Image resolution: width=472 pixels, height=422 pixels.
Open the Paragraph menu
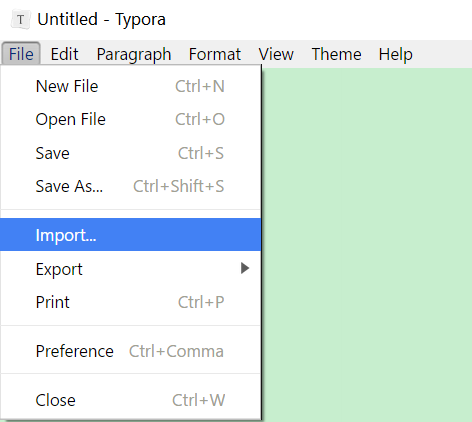(x=134, y=54)
